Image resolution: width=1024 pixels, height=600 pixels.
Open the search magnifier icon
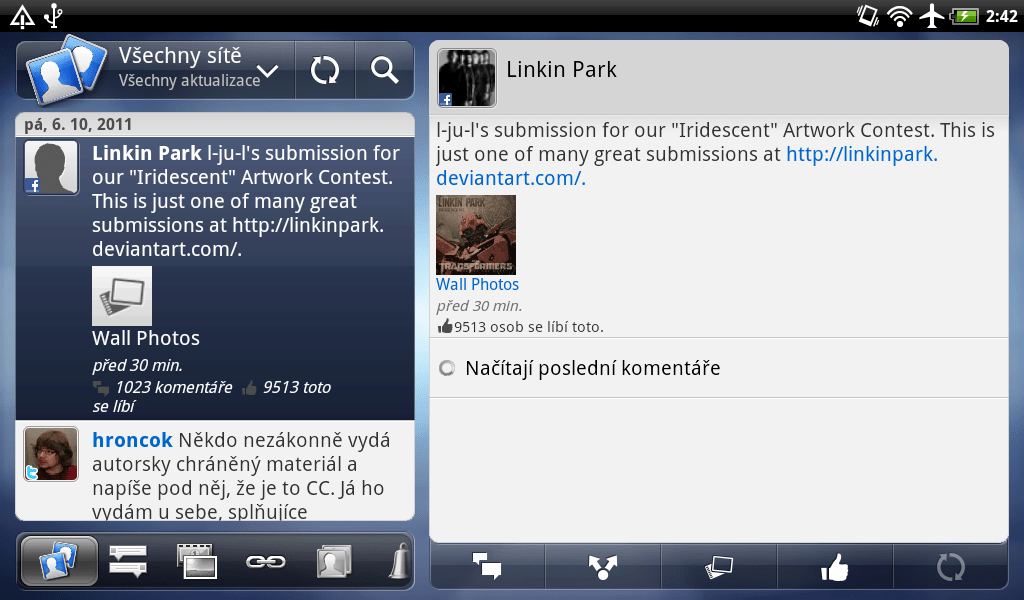tap(385, 70)
